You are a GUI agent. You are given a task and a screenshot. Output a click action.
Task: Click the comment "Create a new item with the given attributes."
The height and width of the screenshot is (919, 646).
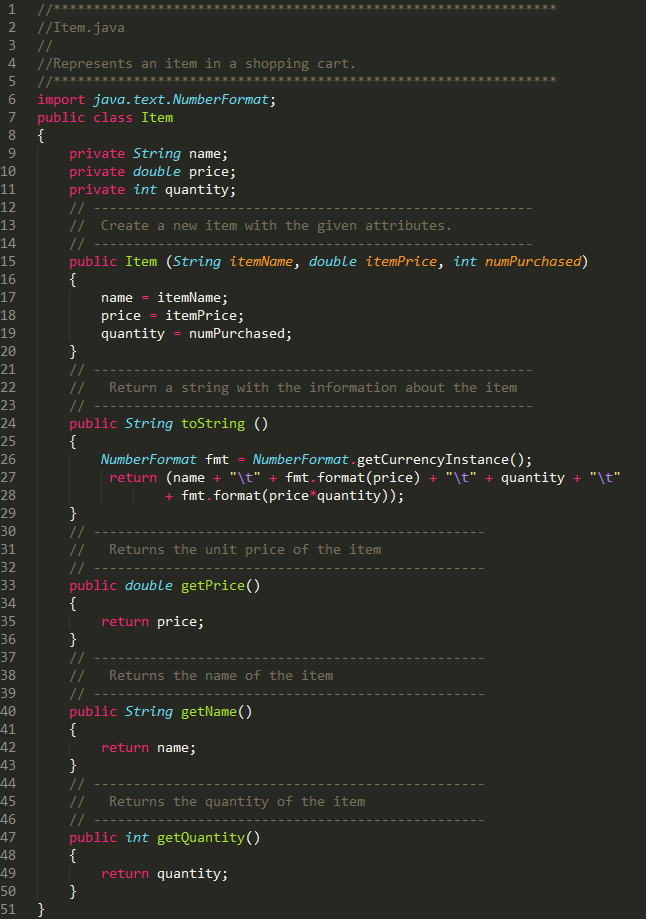pos(276,226)
